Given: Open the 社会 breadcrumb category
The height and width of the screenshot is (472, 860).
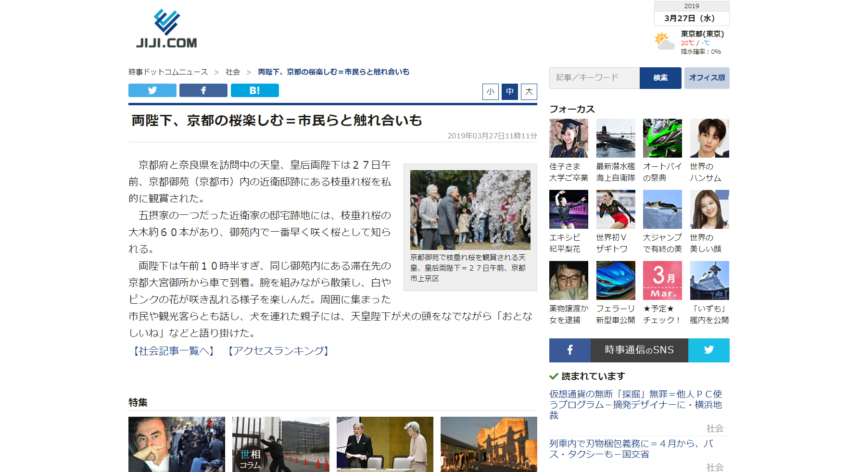Looking at the screenshot, I should click(x=232, y=72).
